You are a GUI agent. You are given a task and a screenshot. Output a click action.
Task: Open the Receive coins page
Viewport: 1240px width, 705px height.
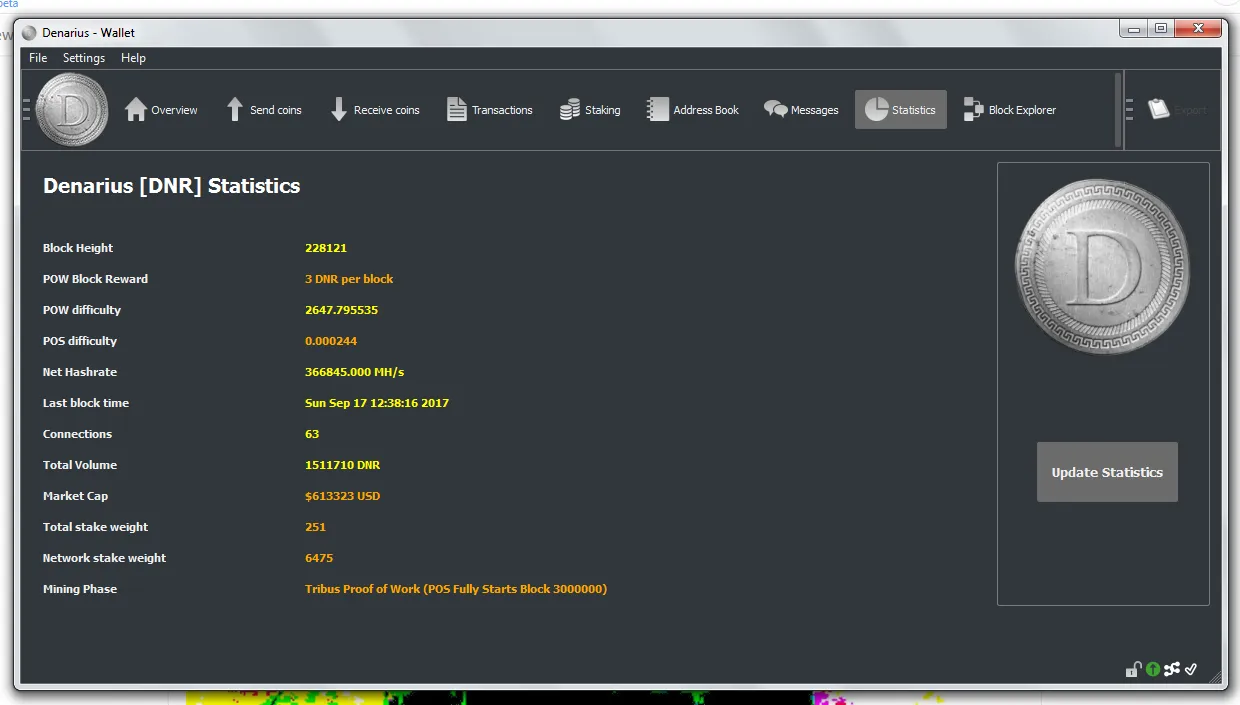(x=375, y=110)
